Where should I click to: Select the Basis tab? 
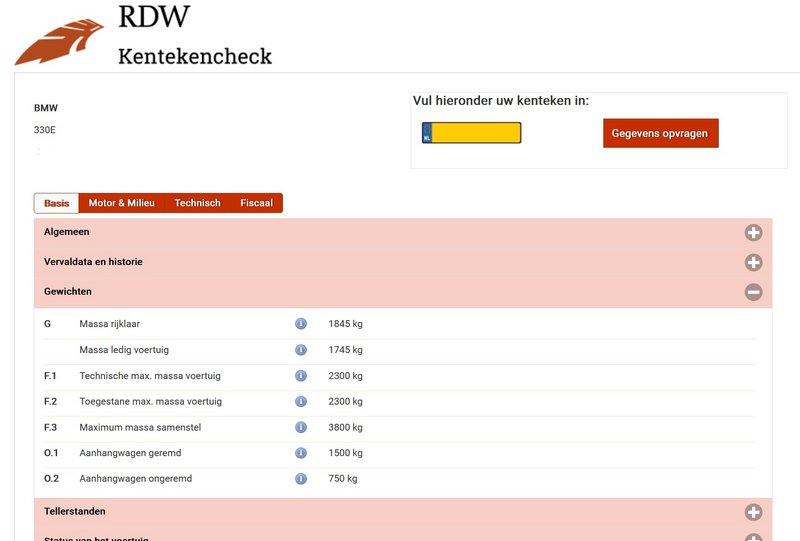click(x=57, y=203)
